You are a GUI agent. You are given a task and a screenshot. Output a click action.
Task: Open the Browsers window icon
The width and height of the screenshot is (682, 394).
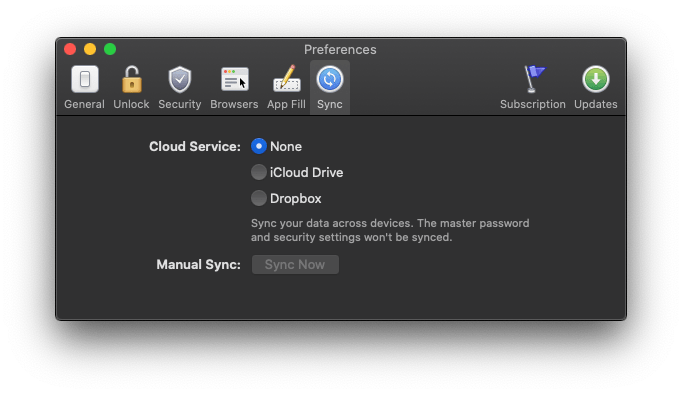pos(234,79)
